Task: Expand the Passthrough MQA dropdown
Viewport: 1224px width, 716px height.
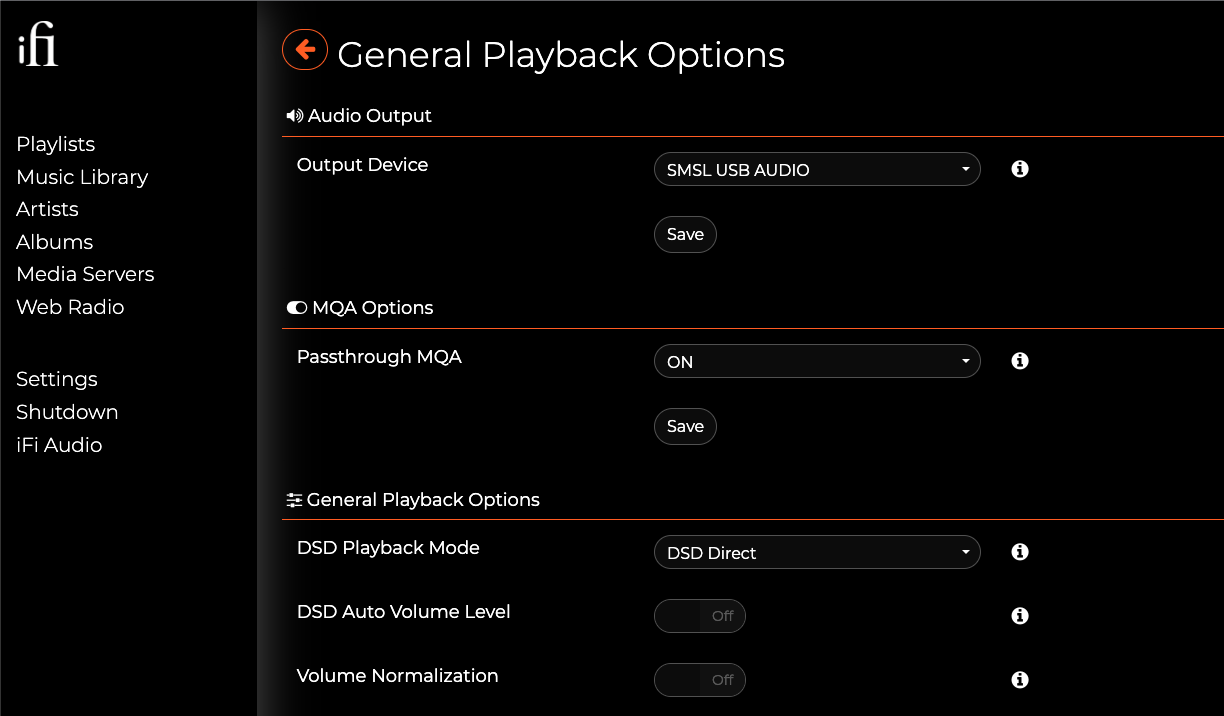Action: pyautogui.click(x=817, y=362)
